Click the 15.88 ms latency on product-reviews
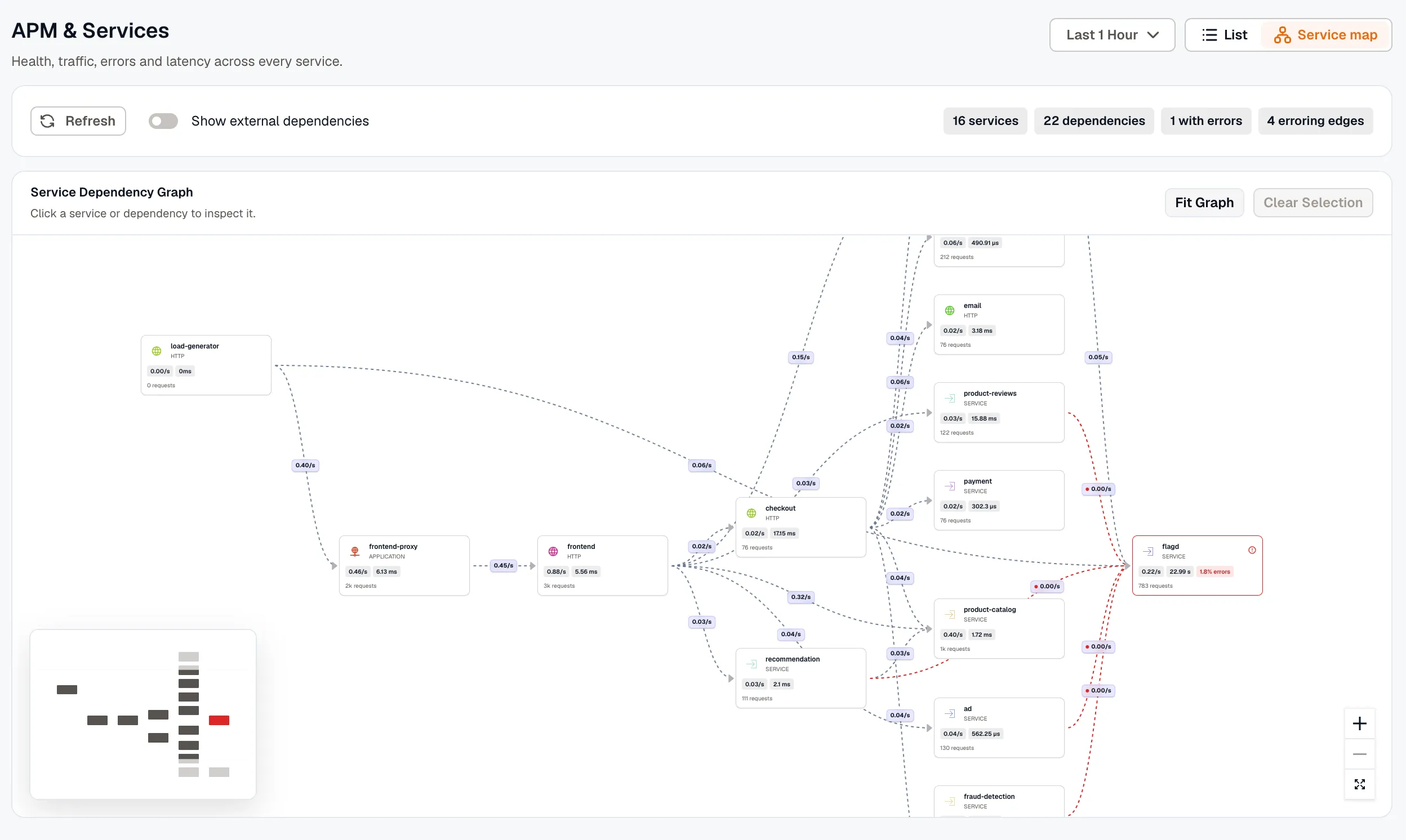Image resolution: width=1406 pixels, height=840 pixels. (984, 418)
